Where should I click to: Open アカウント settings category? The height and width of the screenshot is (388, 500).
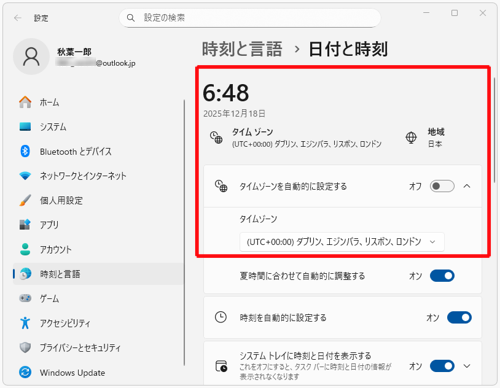[98, 249]
